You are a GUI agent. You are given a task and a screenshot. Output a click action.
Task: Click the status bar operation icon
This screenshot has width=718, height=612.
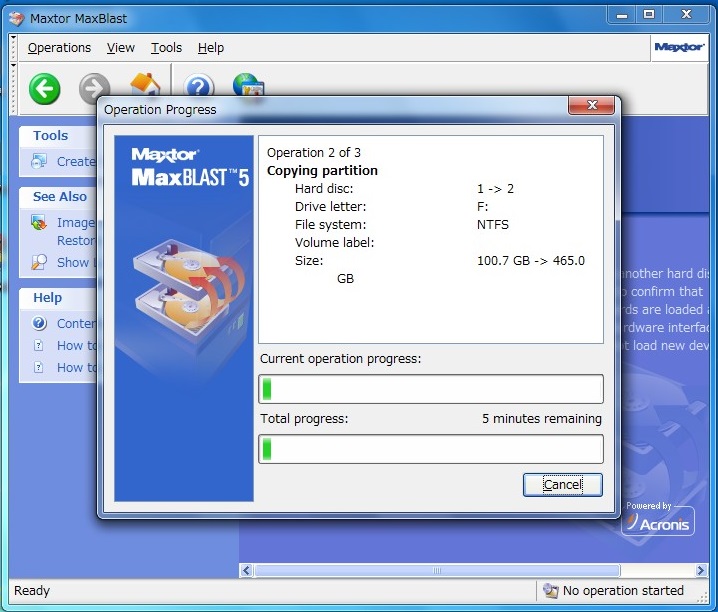550,590
